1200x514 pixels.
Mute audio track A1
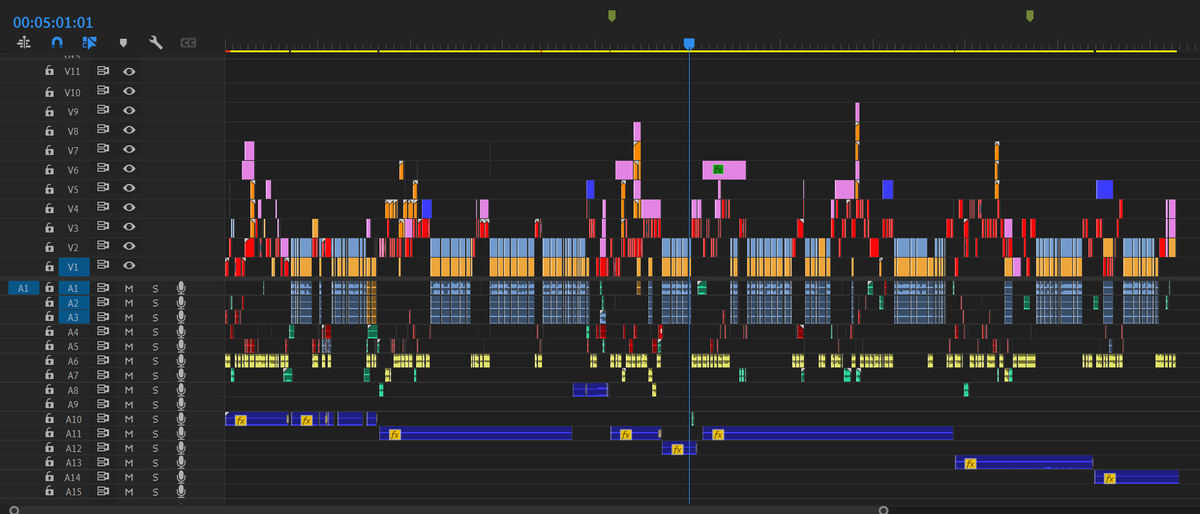click(129, 288)
